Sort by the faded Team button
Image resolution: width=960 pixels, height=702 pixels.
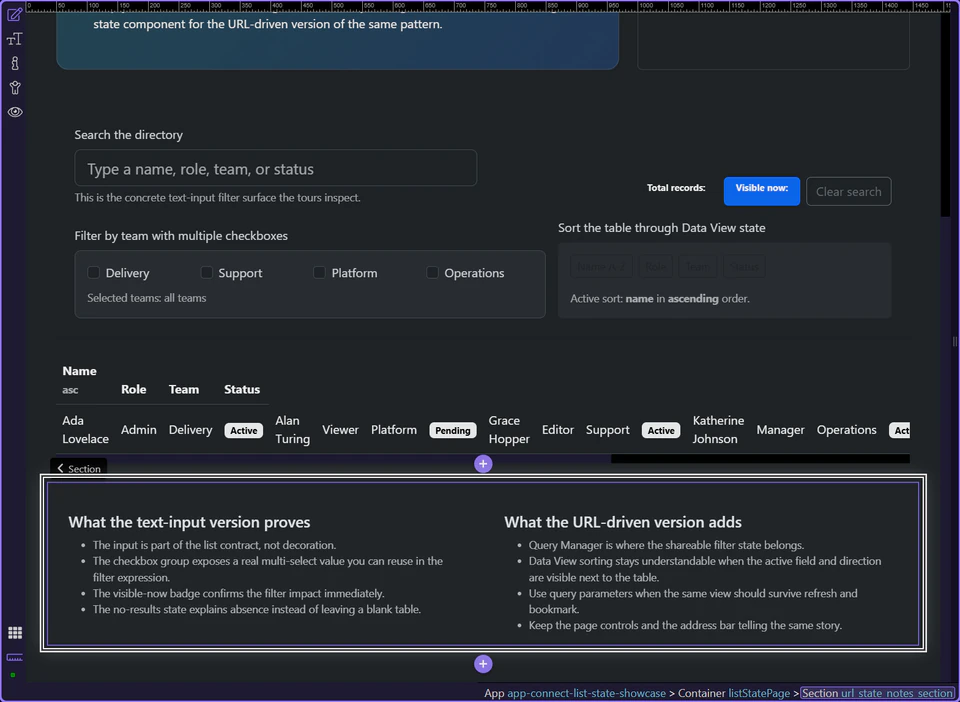[x=698, y=267]
